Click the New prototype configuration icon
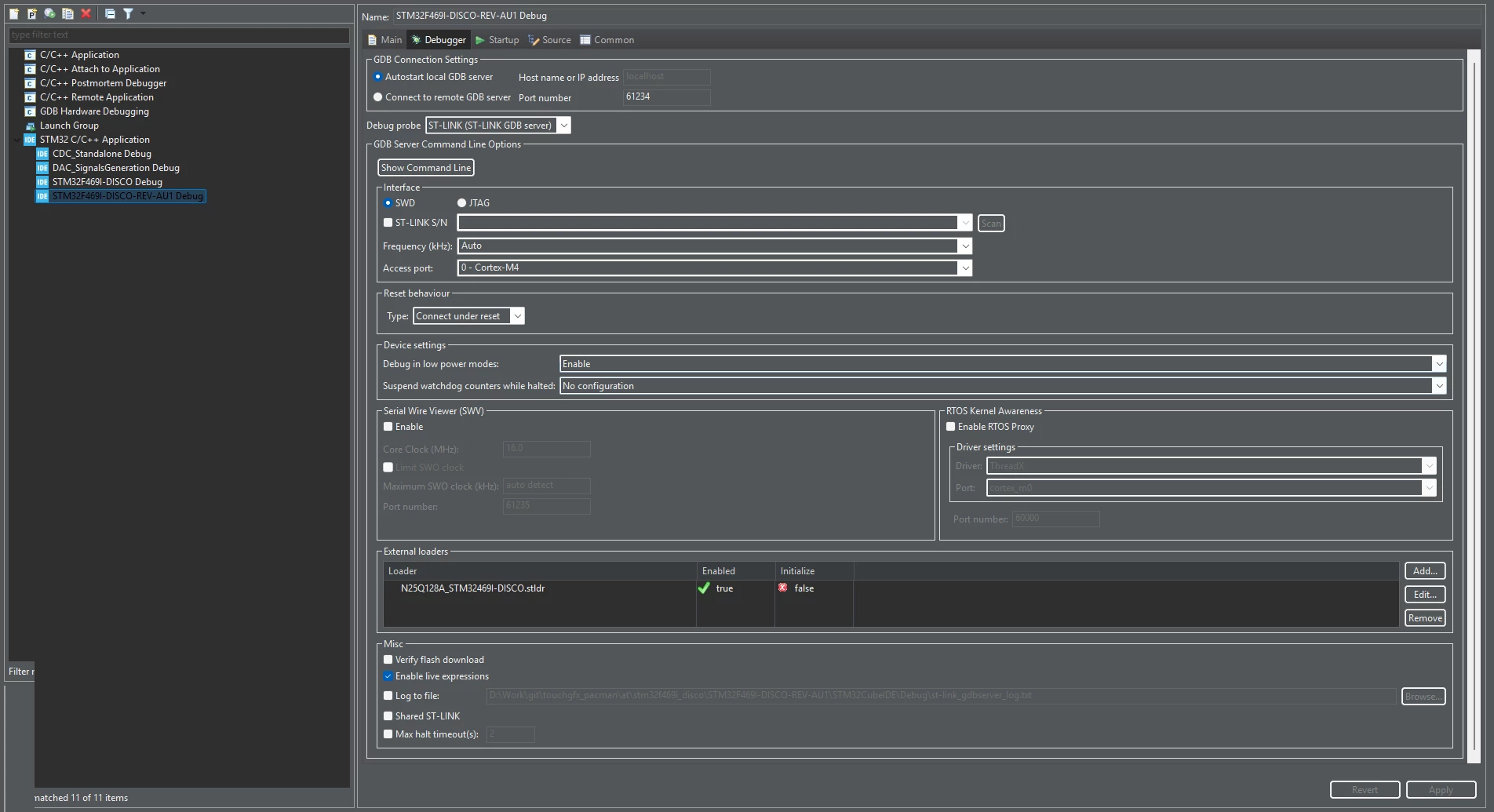Viewport: 1494px width, 812px height. 32,13
